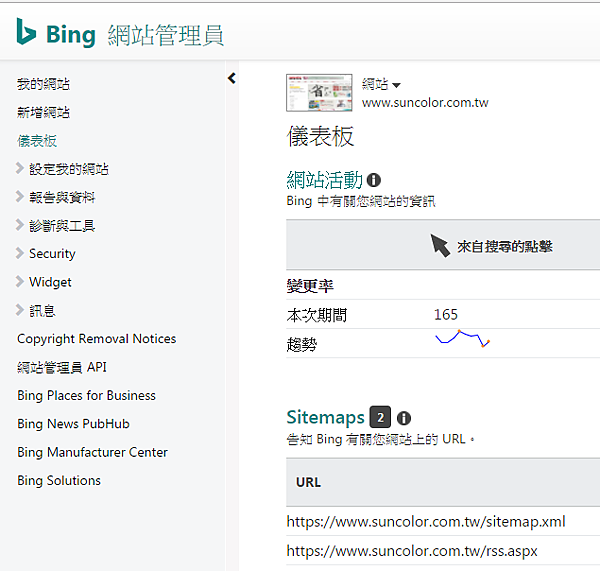Collapse the sidebar with the arrow
Image resolution: width=600 pixels, height=571 pixels.
[231, 78]
